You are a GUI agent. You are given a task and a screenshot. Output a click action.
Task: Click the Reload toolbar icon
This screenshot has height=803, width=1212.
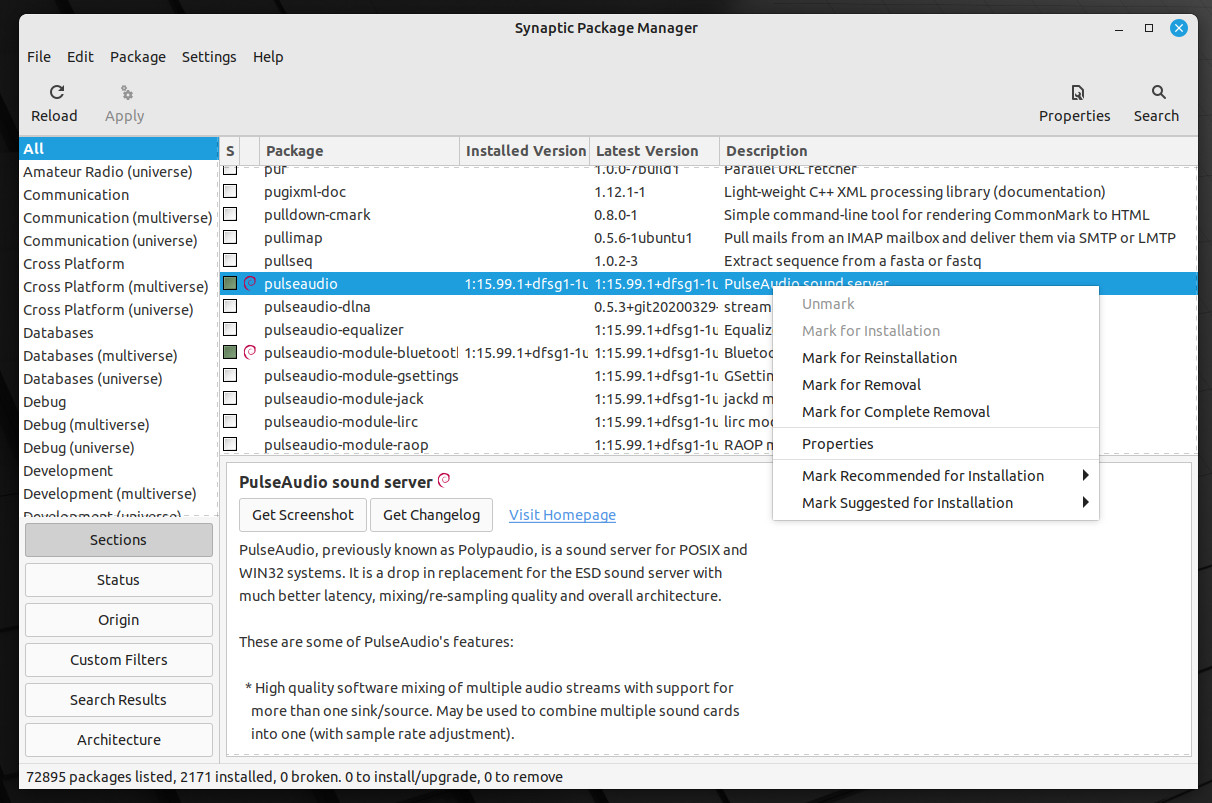coord(57,92)
